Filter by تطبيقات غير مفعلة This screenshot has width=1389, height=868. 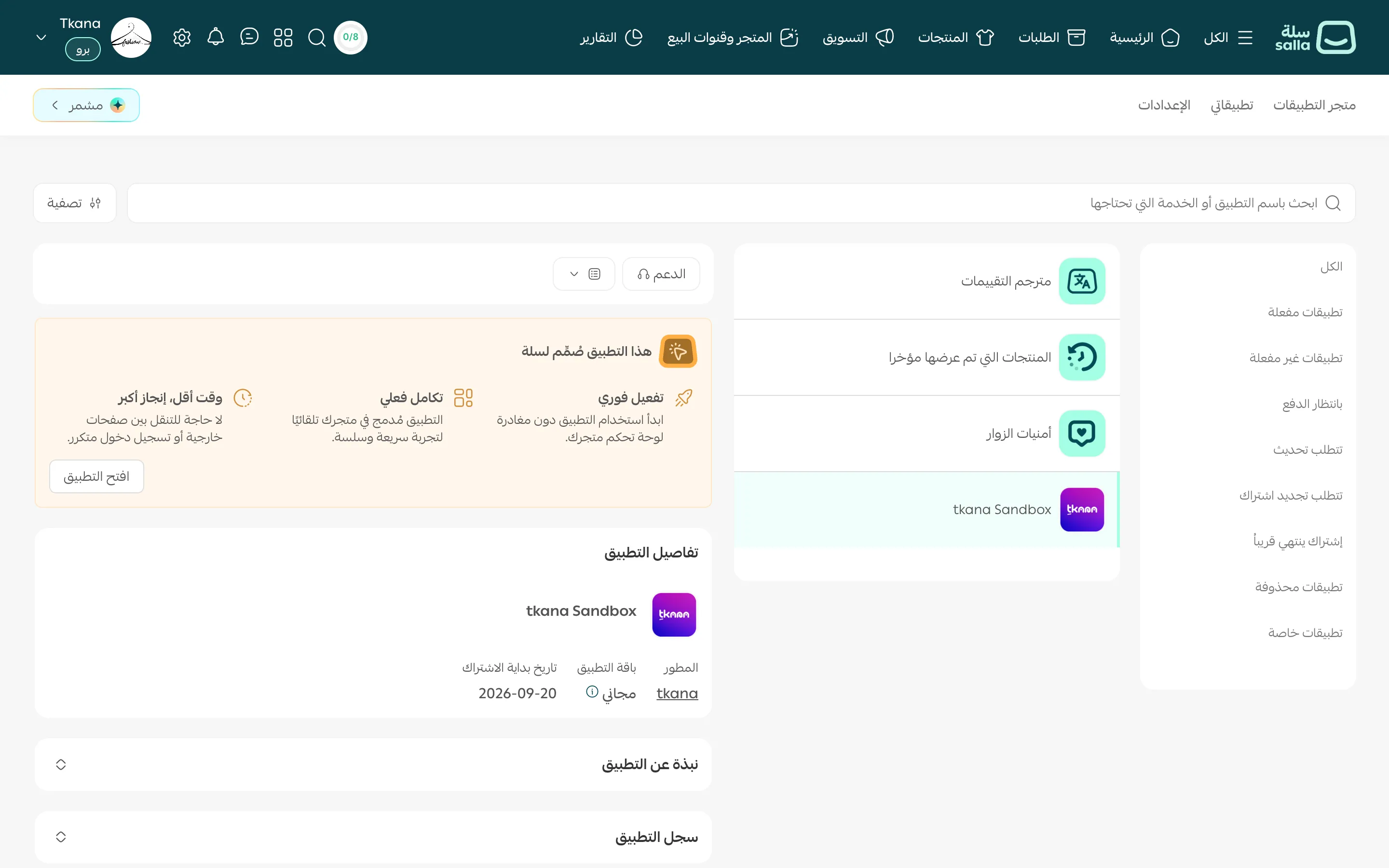pos(1295,358)
